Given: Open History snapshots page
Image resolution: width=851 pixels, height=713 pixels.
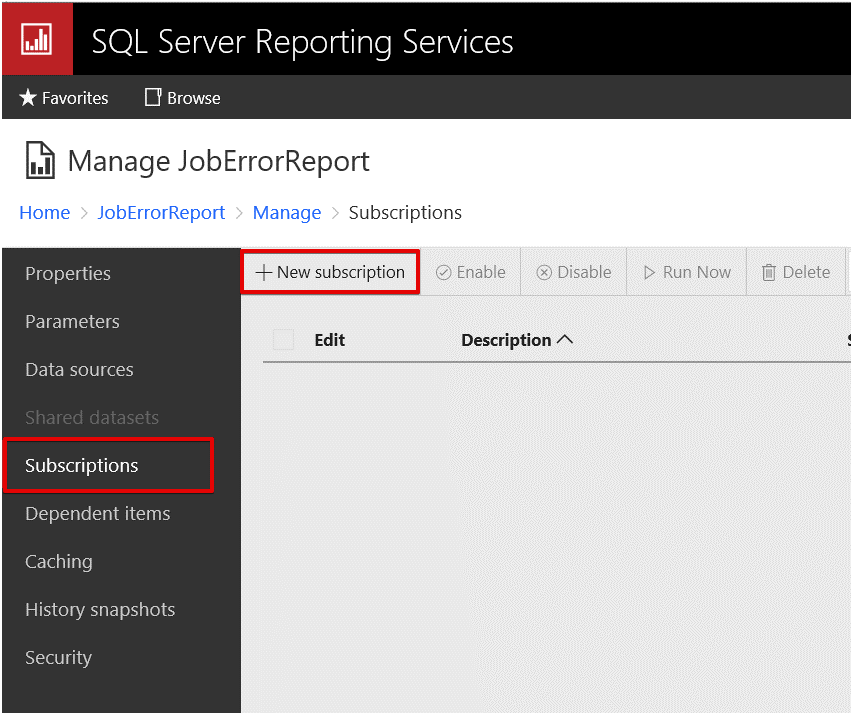Looking at the screenshot, I should coord(100,610).
